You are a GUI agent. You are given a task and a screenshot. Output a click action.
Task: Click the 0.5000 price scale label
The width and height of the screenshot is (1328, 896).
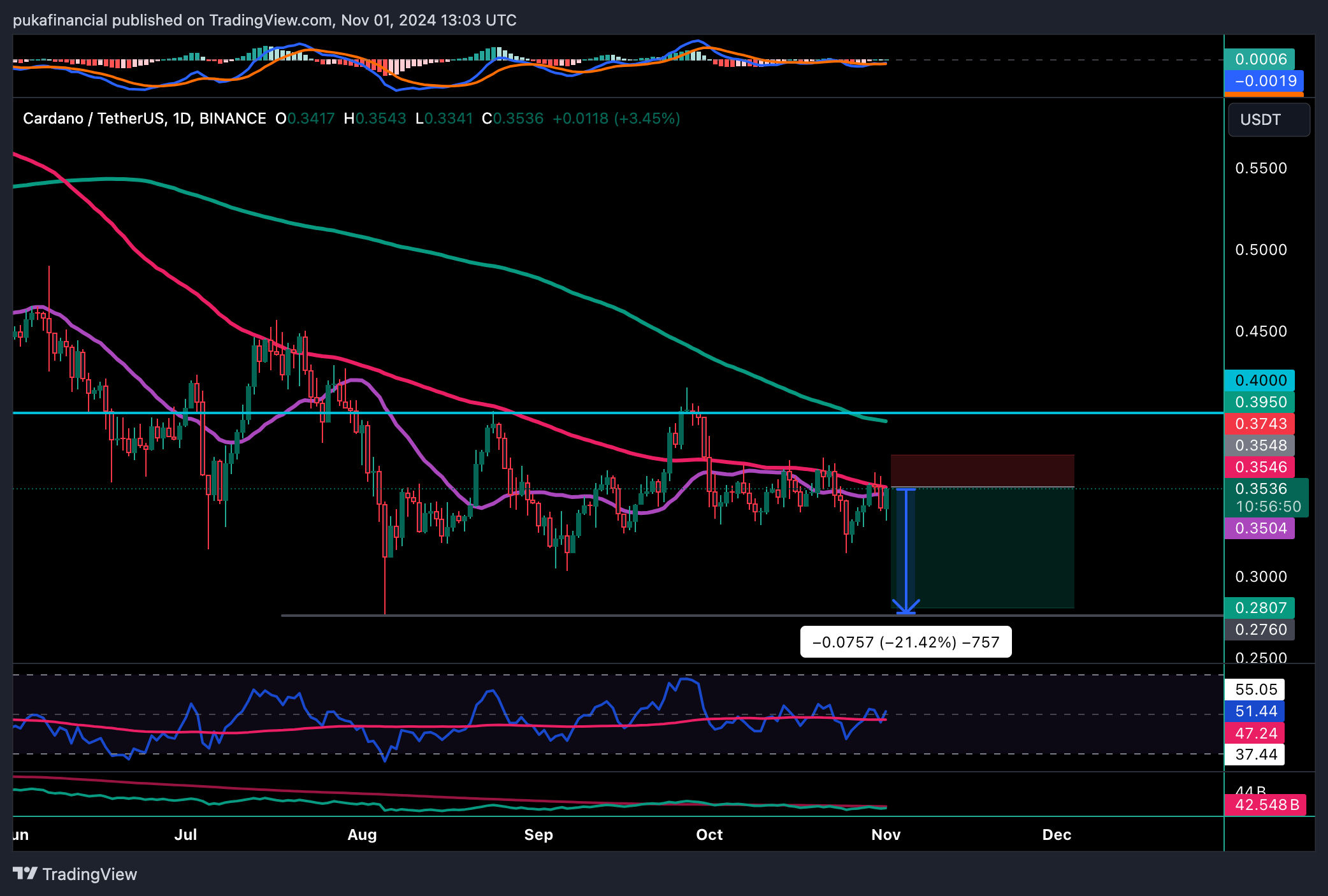pyautogui.click(x=1261, y=250)
